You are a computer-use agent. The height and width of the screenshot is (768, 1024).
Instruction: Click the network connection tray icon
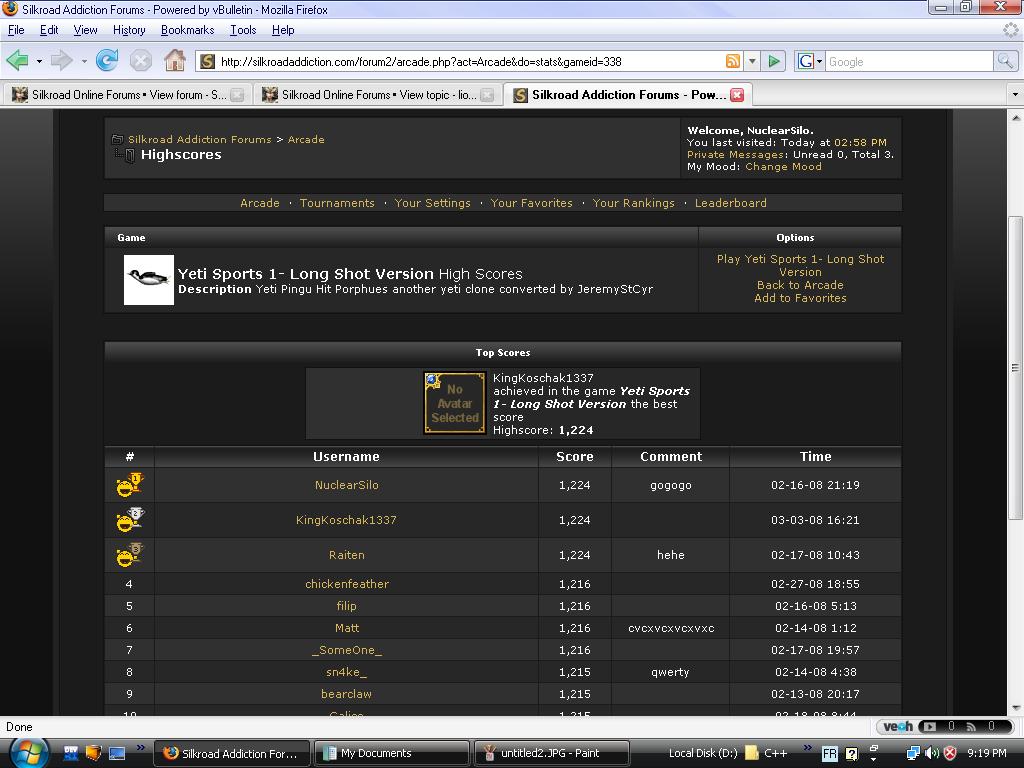(x=913, y=753)
